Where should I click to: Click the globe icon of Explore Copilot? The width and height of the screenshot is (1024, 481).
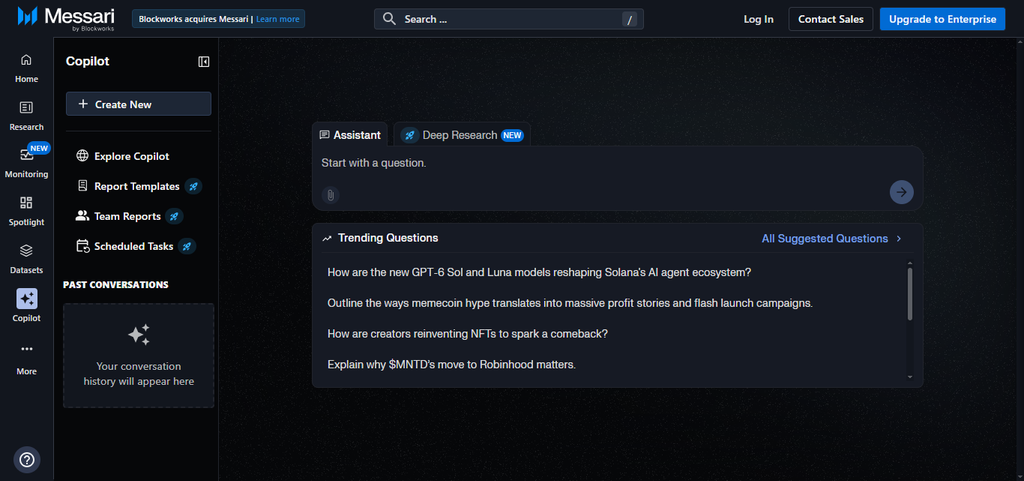click(82, 156)
